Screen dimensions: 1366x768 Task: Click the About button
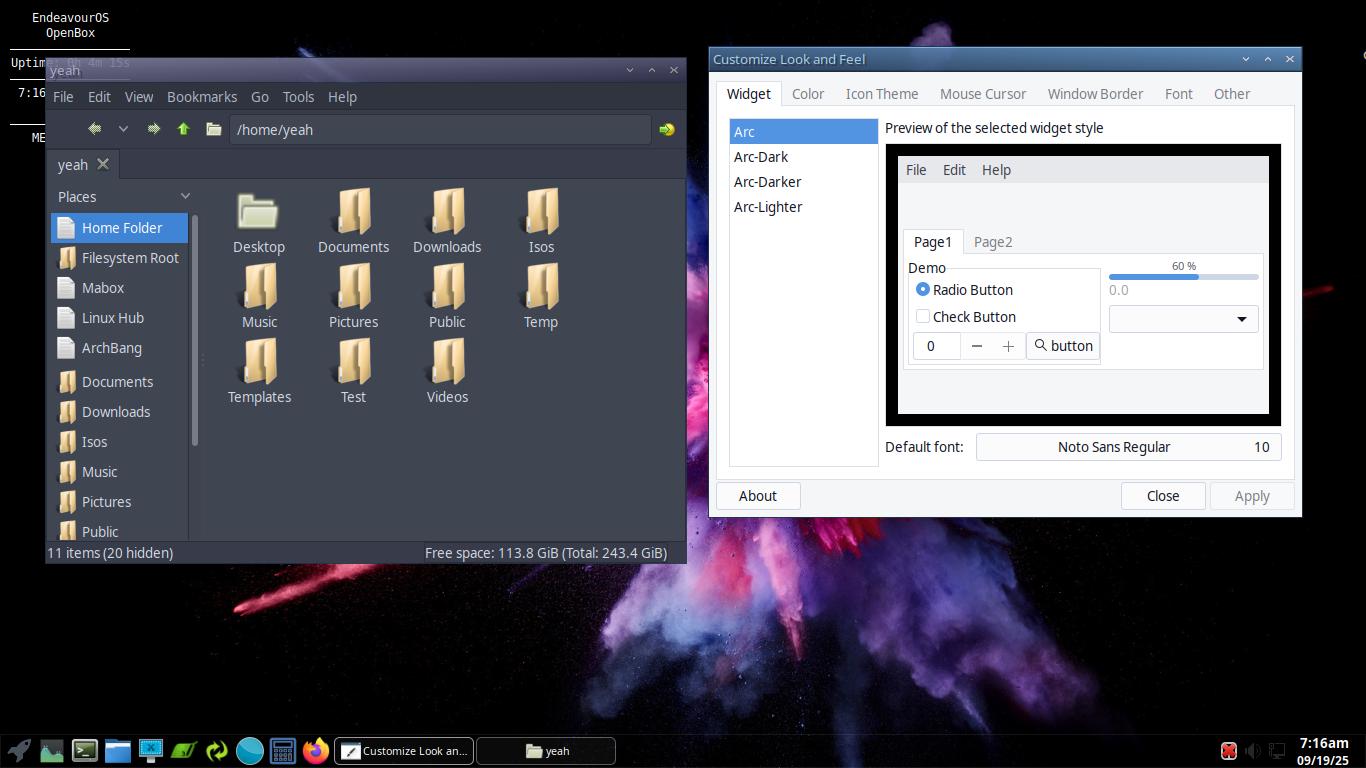point(757,496)
